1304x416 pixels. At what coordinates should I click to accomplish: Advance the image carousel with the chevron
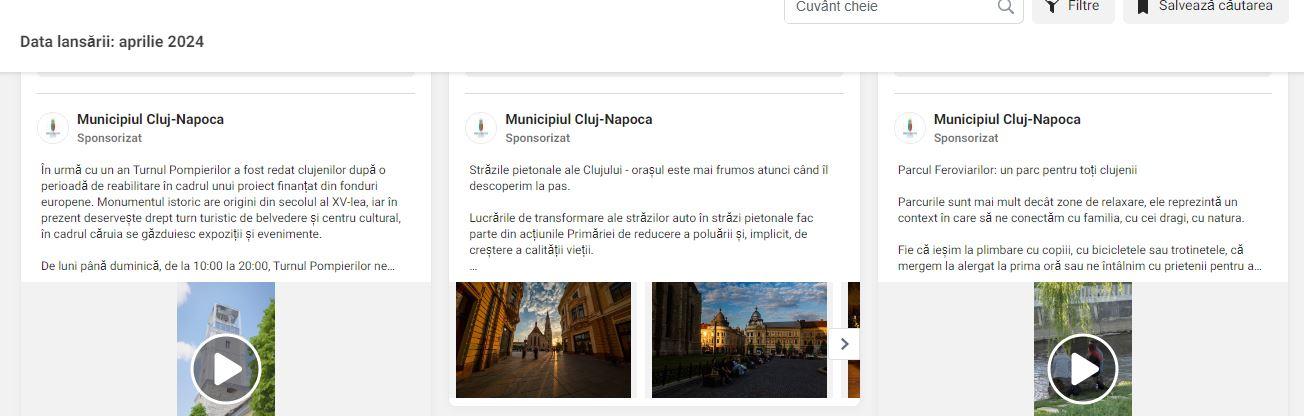(x=844, y=344)
